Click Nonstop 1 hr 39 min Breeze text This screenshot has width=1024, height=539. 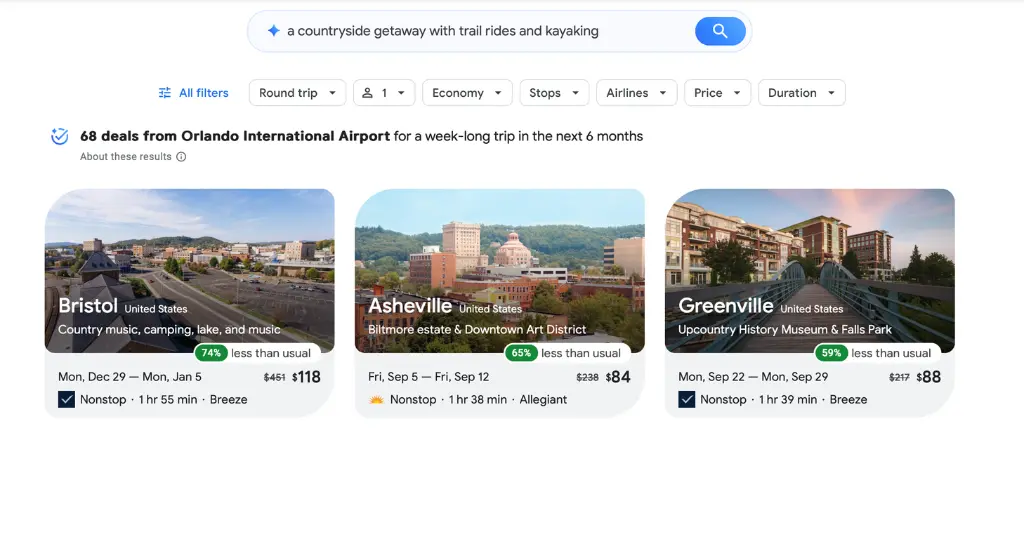pyautogui.click(x=784, y=399)
